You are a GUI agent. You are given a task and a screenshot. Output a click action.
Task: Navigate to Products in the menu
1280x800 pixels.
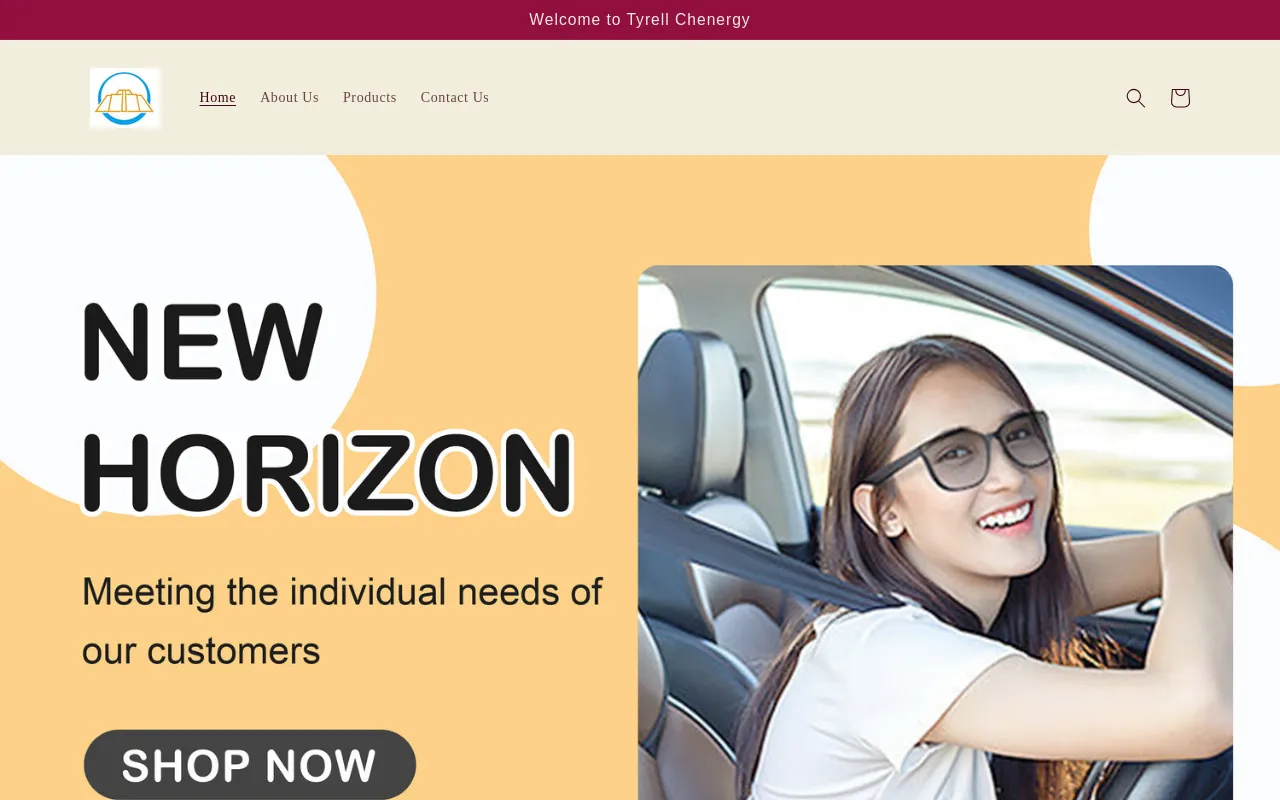pos(370,97)
